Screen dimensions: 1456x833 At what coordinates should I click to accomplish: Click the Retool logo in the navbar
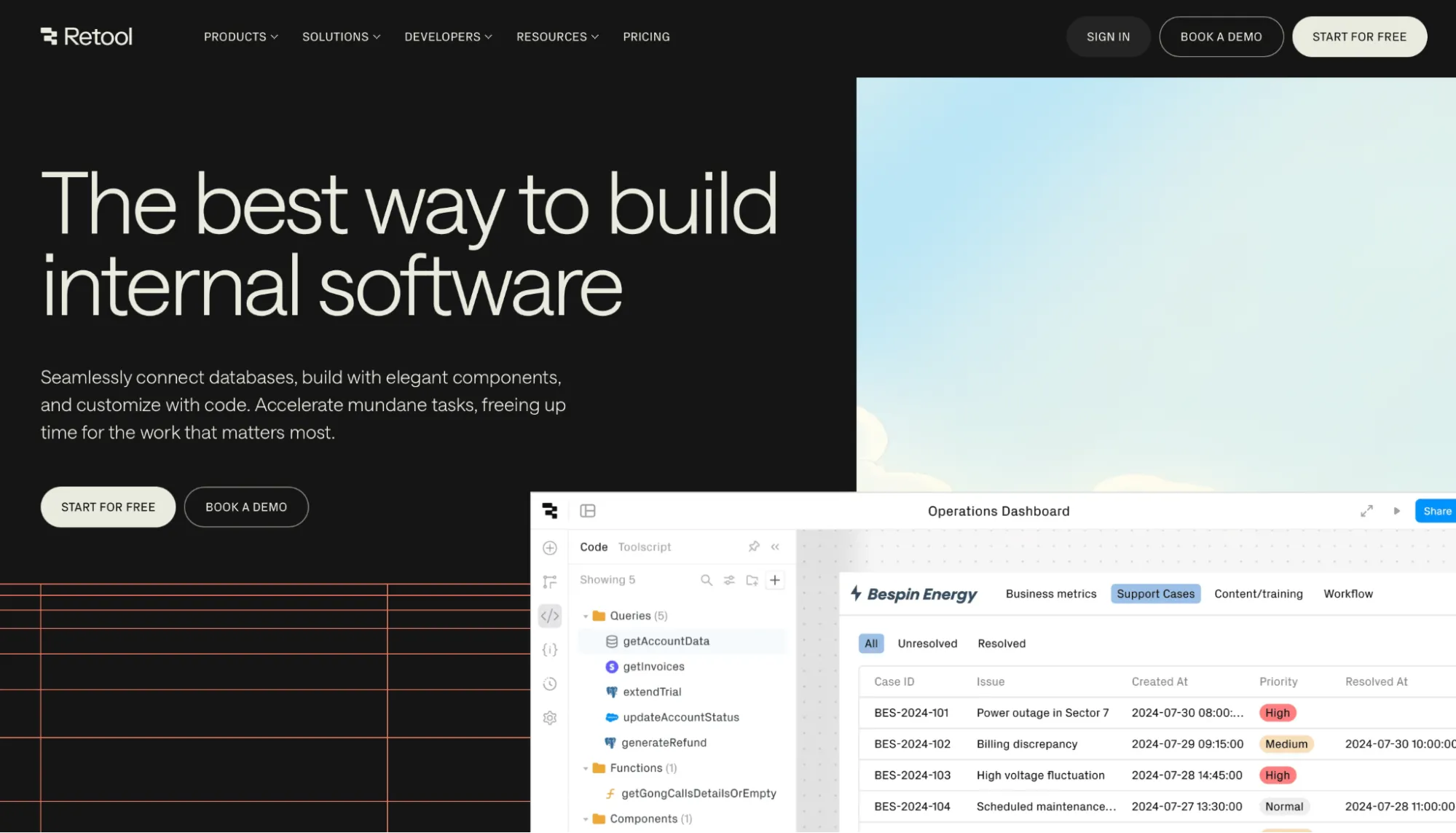click(x=86, y=36)
